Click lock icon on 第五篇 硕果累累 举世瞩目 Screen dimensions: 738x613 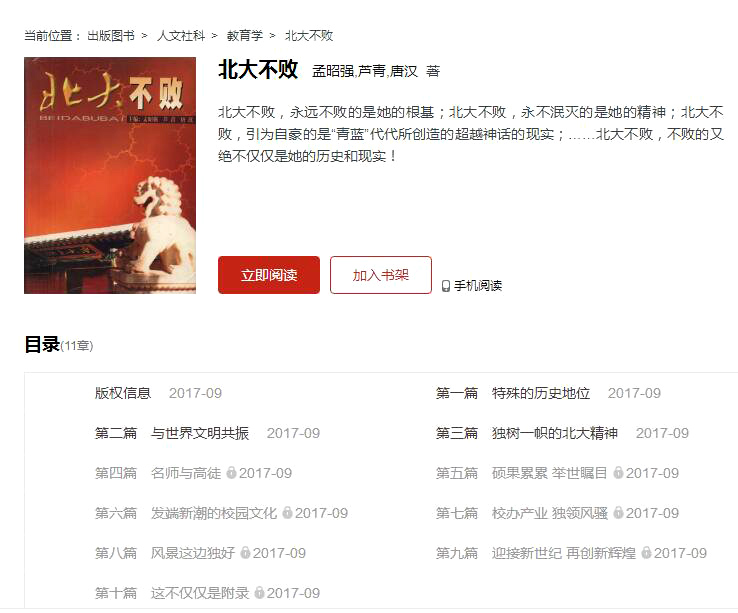(x=618, y=472)
